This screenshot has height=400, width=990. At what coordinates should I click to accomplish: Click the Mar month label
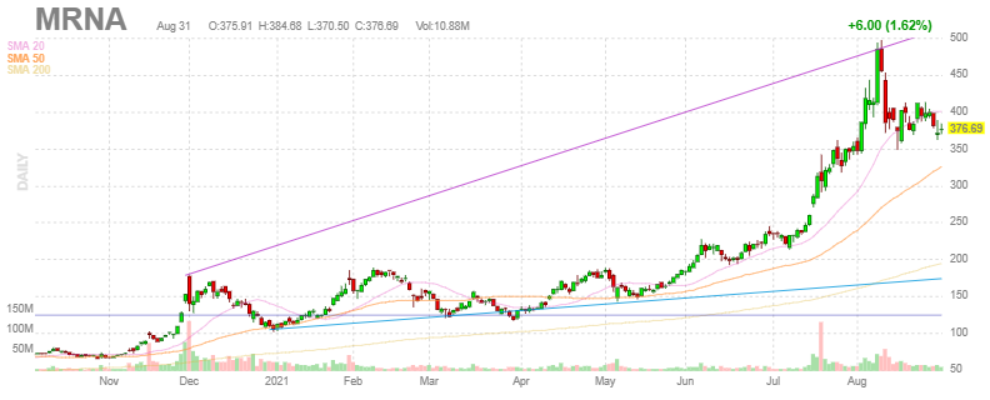(429, 382)
